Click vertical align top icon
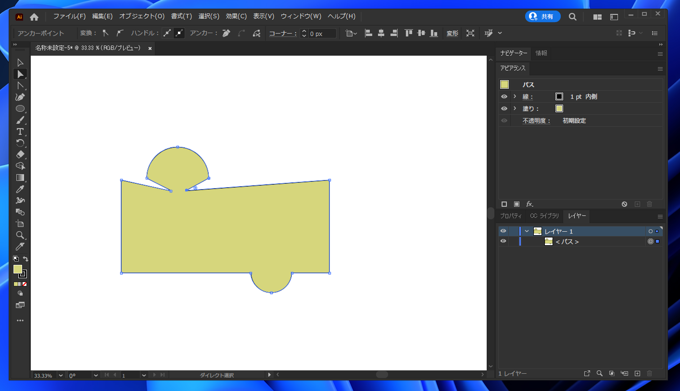Image resolution: width=680 pixels, height=391 pixels. pos(408,33)
